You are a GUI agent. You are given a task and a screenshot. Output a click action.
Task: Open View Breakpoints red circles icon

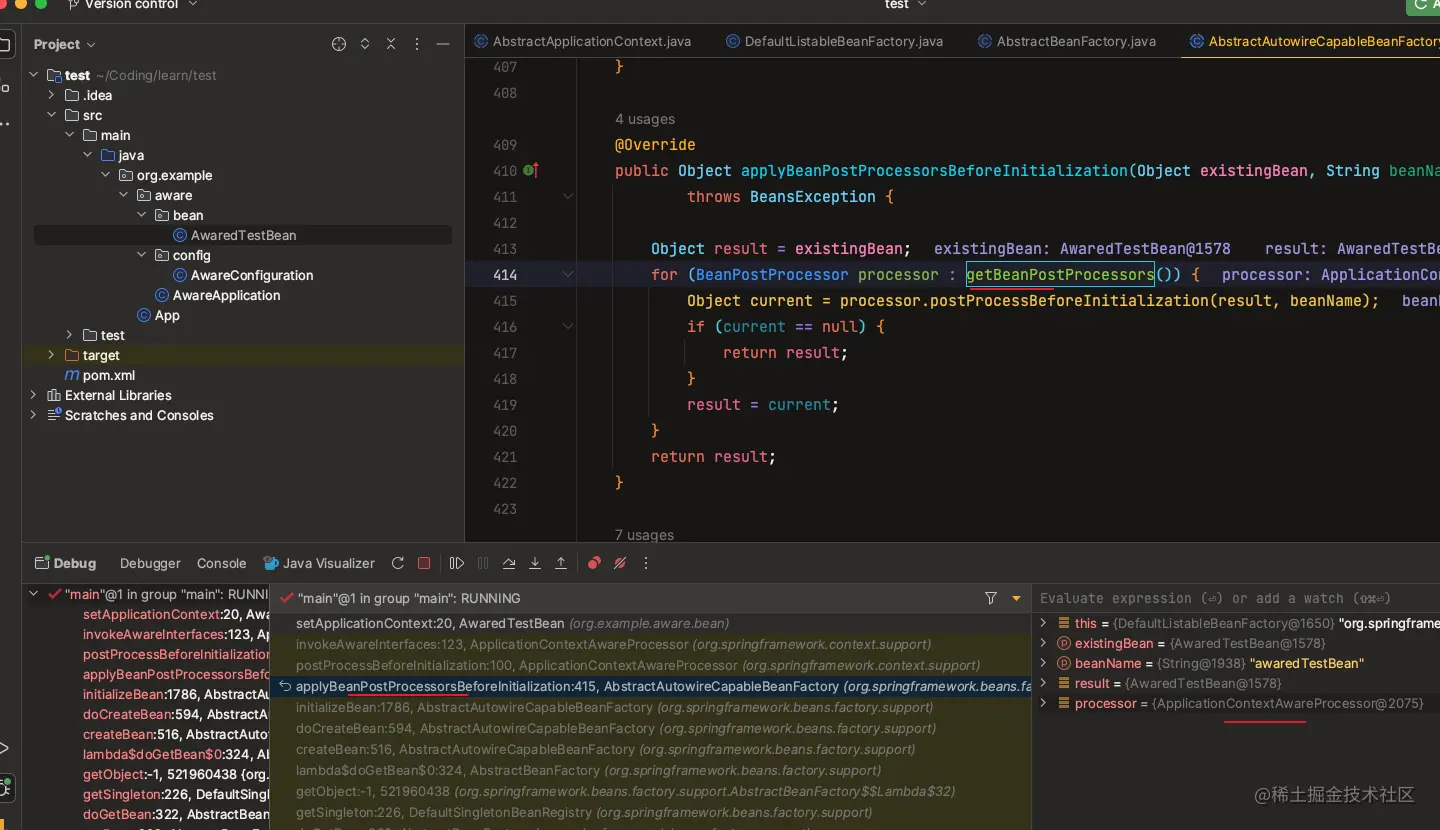pyautogui.click(x=594, y=563)
